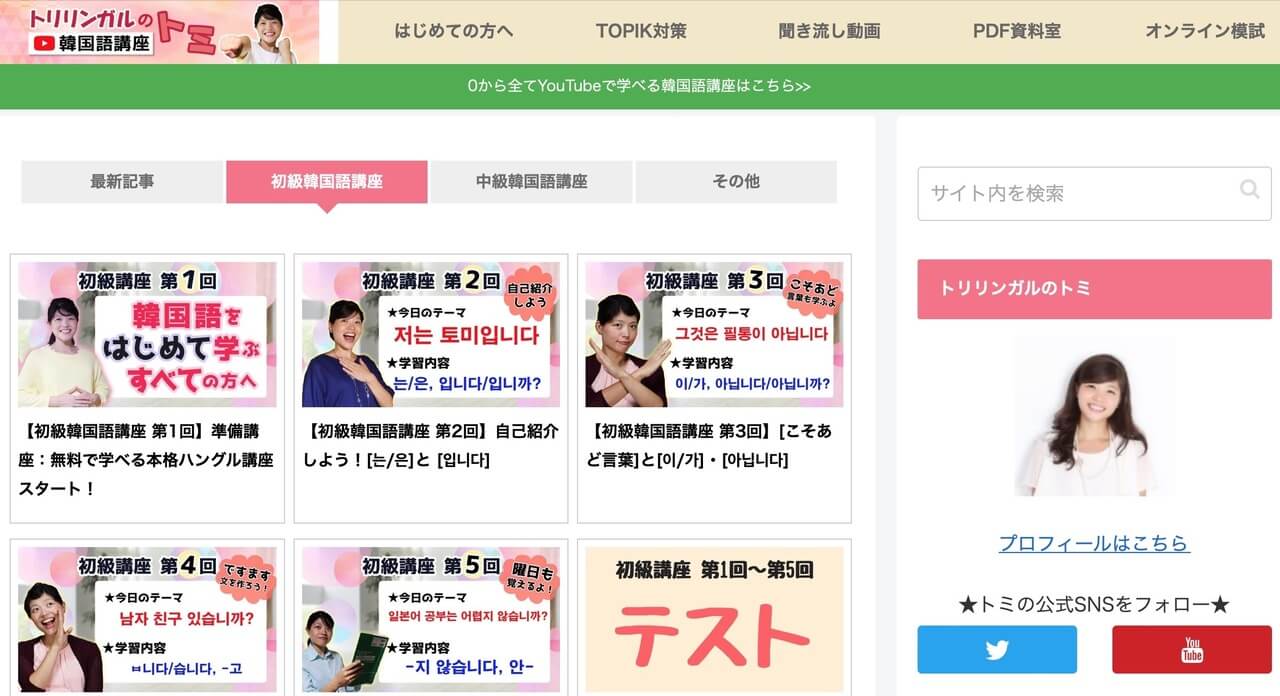Open lesson 第5回 thumbnail
This screenshot has width=1280, height=696.
(431, 619)
